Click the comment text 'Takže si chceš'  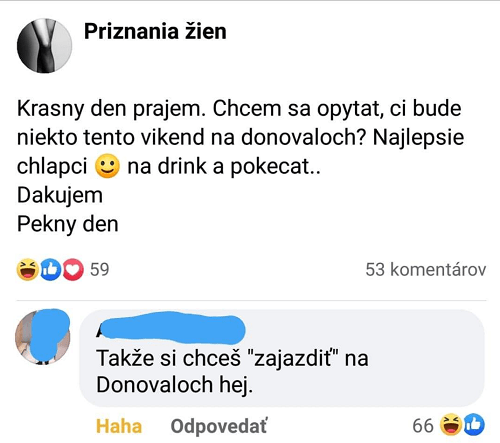[x=168, y=359]
